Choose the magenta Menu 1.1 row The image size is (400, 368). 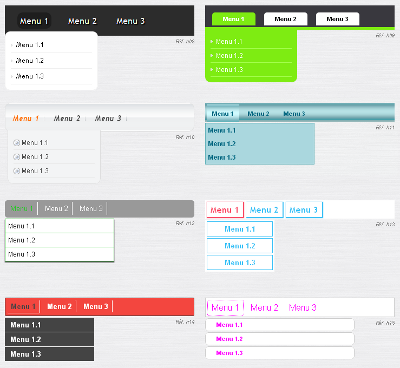coord(280,325)
